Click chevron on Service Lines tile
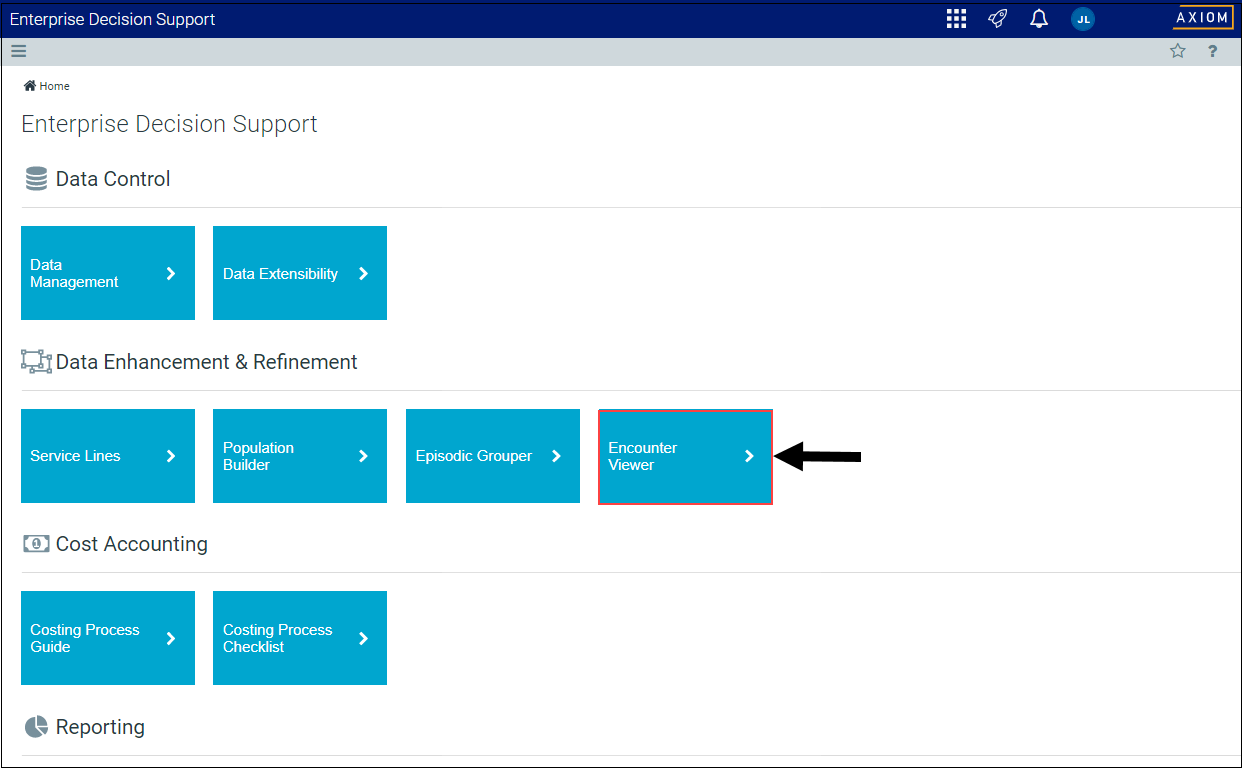This screenshot has width=1242, height=768. [171, 456]
